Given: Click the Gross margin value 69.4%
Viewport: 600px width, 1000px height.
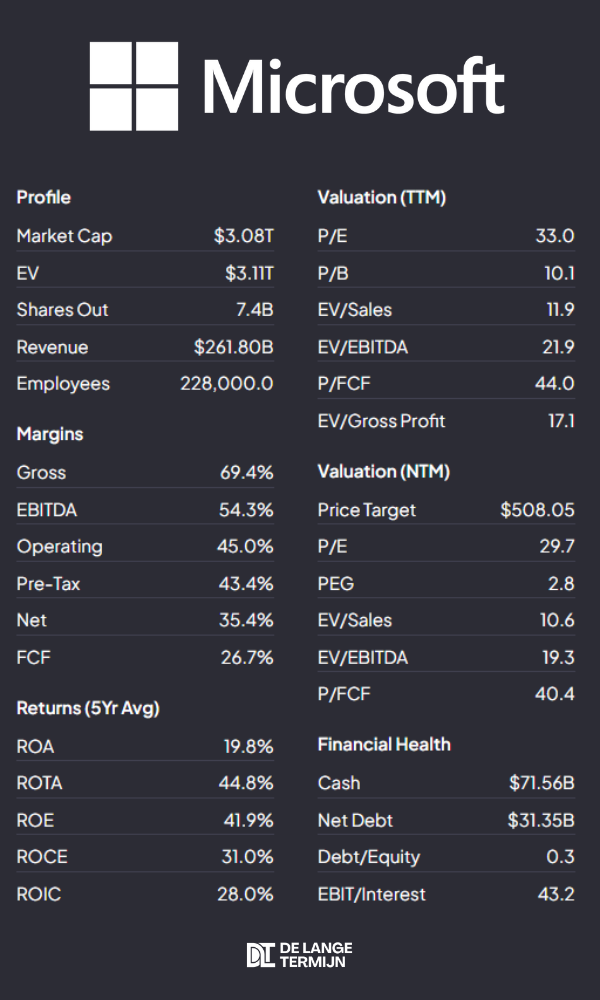Looking at the screenshot, I should (x=247, y=473).
